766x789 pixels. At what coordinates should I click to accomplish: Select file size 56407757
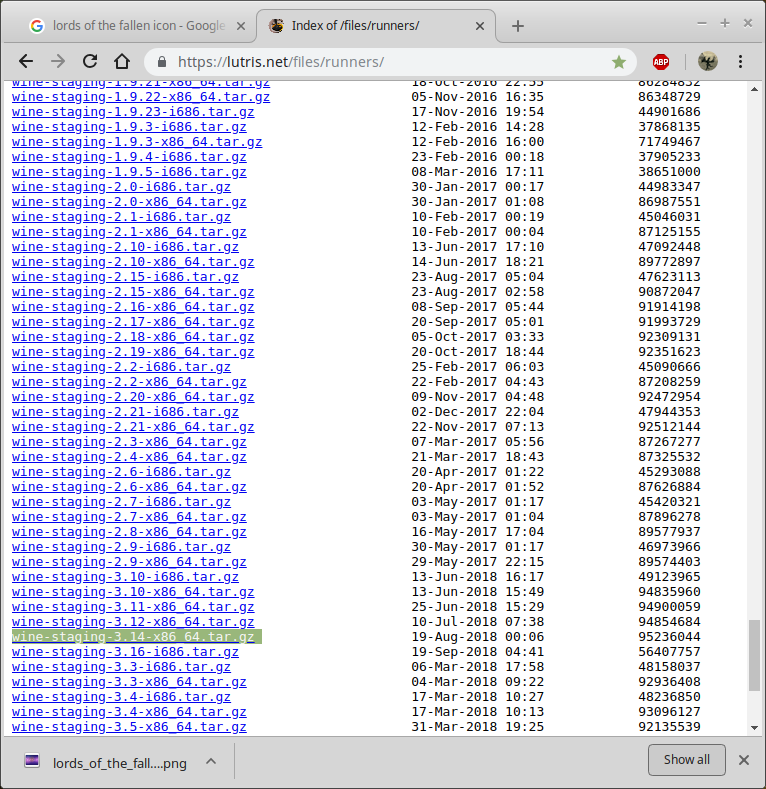tap(669, 652)
